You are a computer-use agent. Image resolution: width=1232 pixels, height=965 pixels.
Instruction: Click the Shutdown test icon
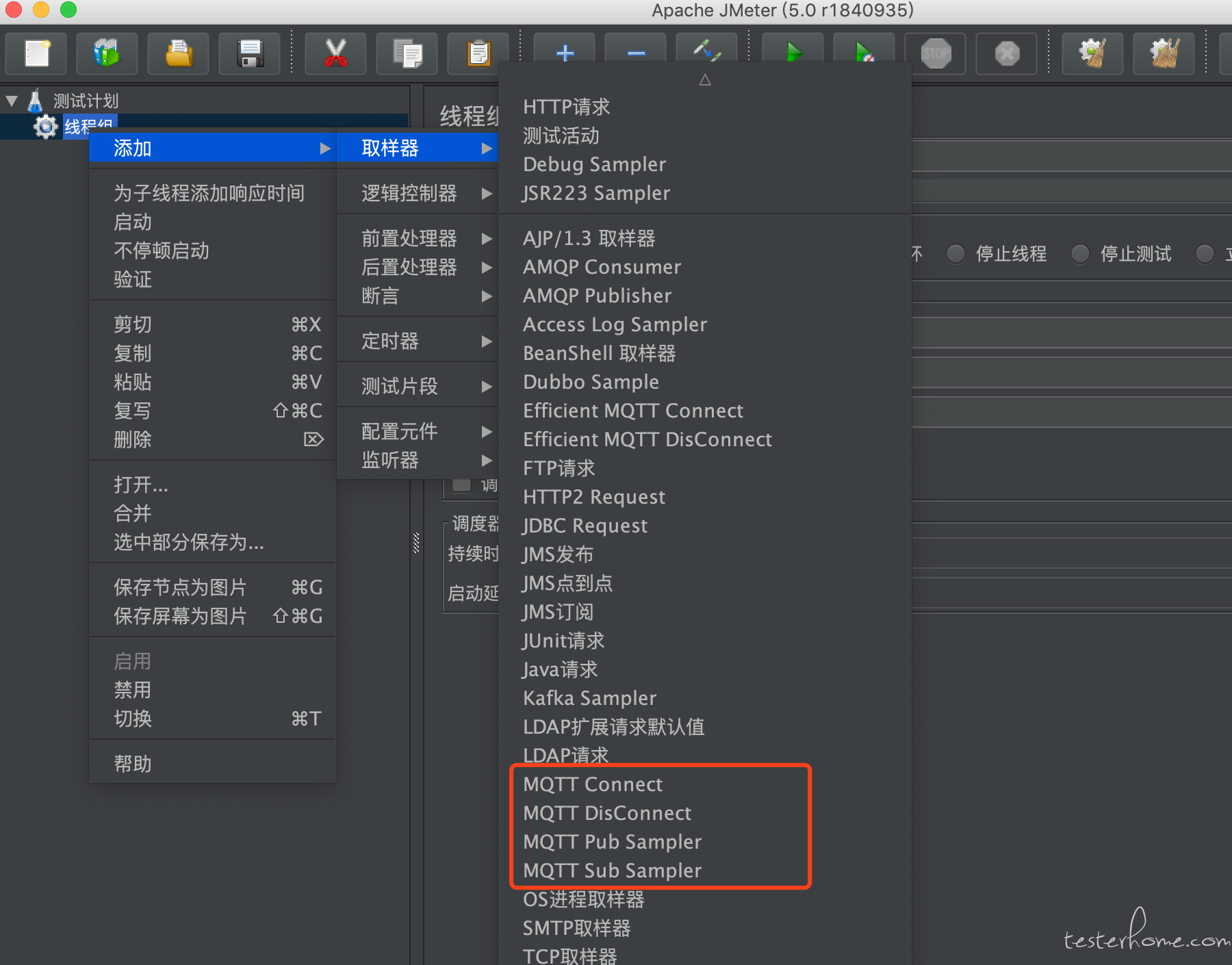pos(1006,53)
